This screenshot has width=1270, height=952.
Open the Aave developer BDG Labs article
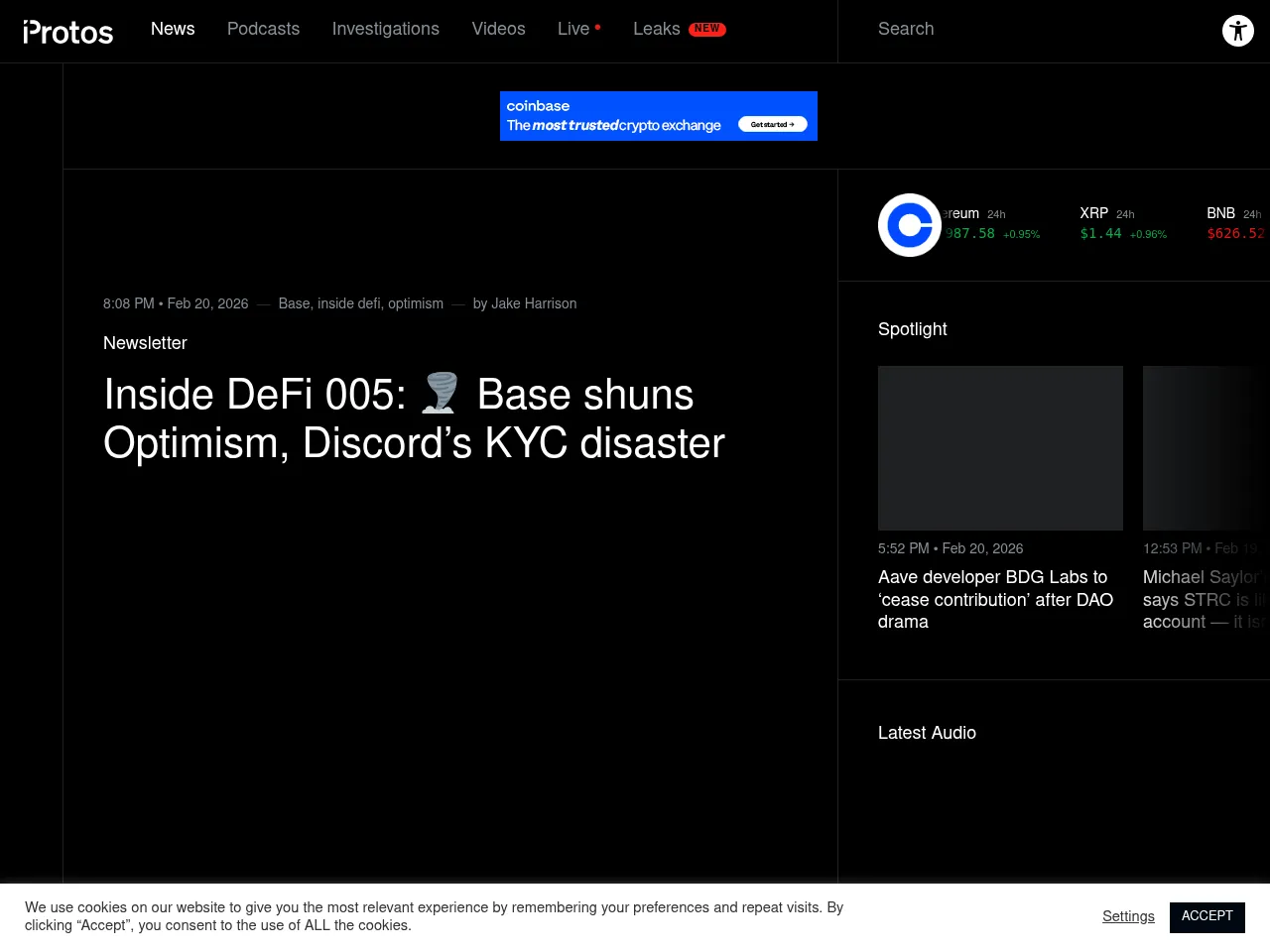pyautogui.click(x=995, y=600)
